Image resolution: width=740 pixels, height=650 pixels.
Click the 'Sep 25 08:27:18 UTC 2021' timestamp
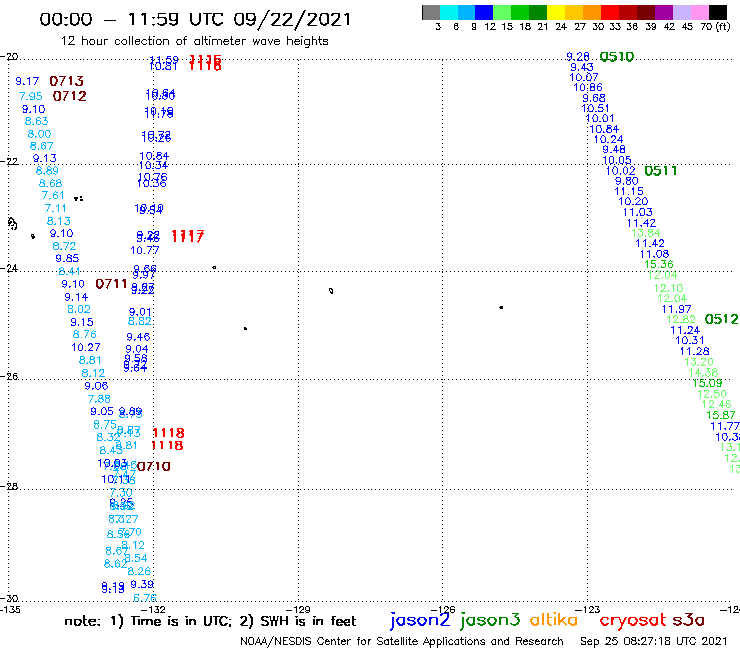pyautogui.click(x=654, y=641)
